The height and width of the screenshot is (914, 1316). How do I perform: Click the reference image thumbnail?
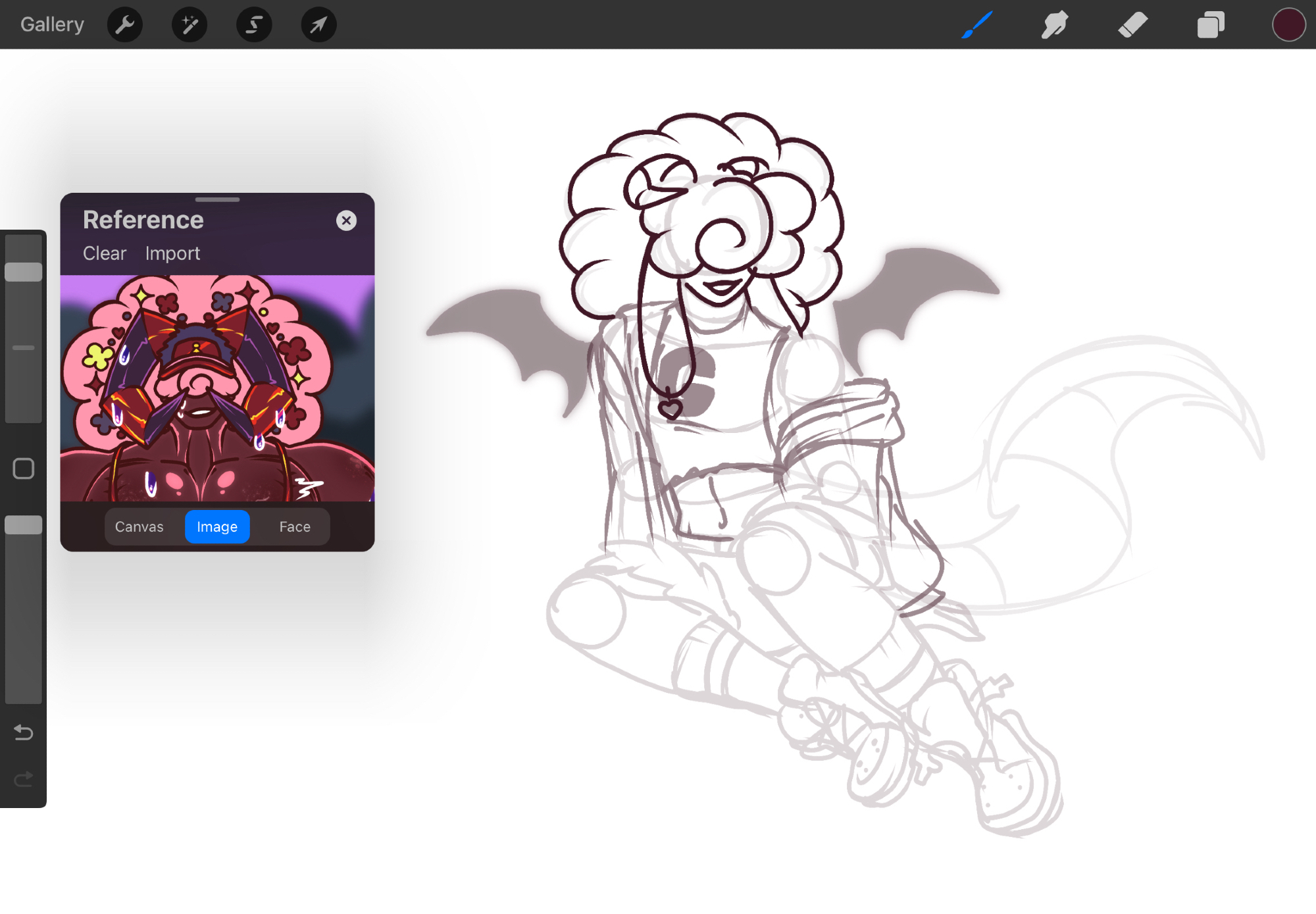point(217,388)
